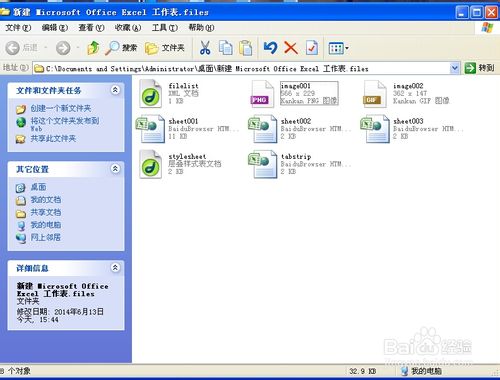This screenshot has height=380, width=500.
Task: Select the sheet002 HTM file icon
Action: (x=263, y=129)
